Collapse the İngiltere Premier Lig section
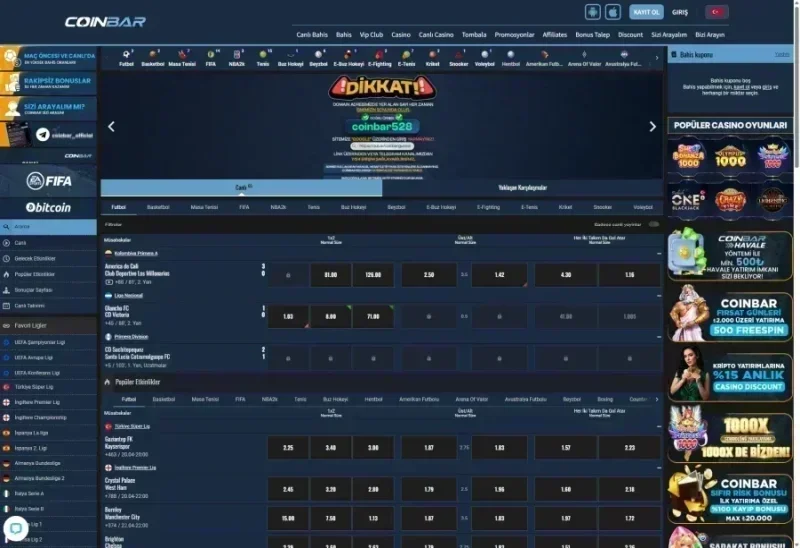Viewport: 800px width, 548px height. 659,467
